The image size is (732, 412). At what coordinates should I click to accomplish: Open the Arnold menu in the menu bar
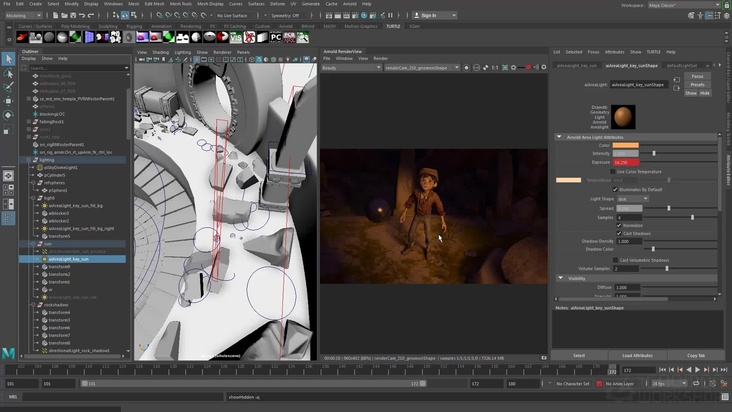click(350, 4)
